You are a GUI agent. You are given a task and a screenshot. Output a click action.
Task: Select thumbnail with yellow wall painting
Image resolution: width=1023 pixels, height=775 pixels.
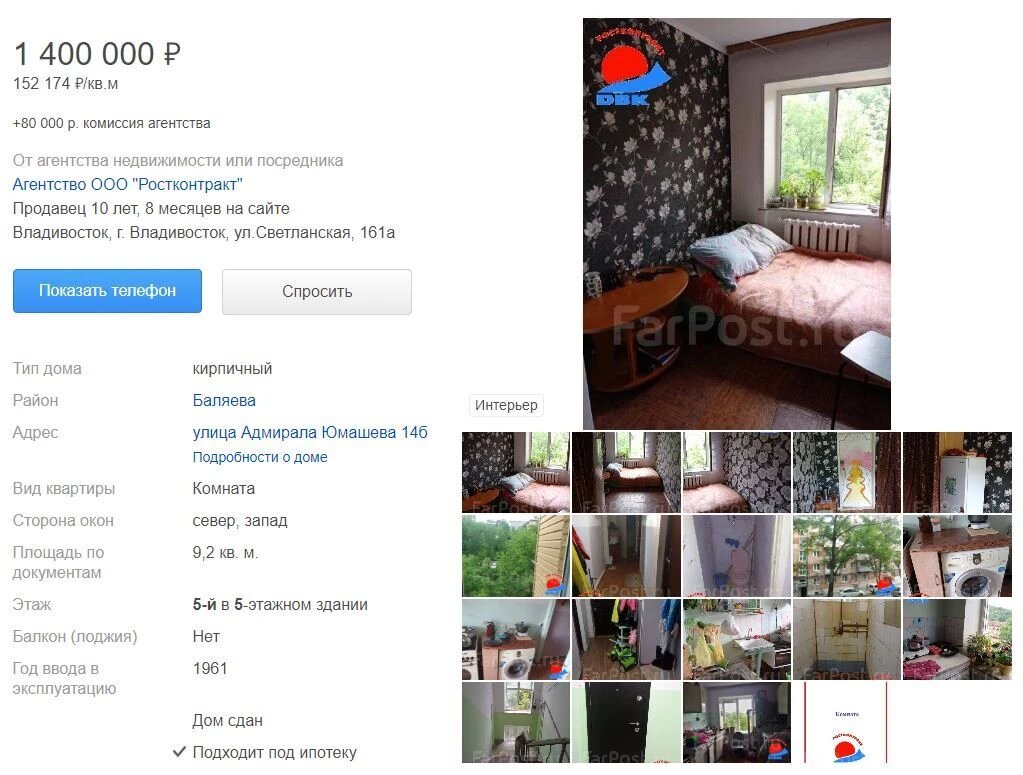pos(847,472)
